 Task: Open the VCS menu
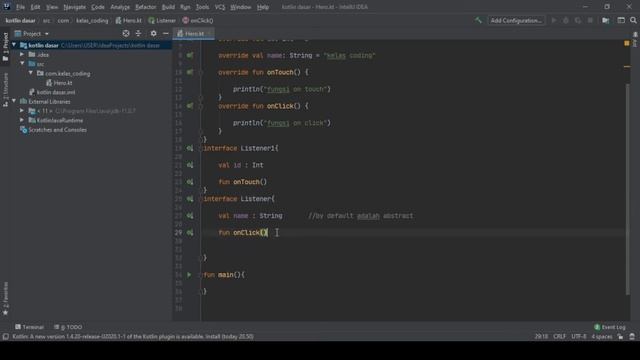(x=220, y=7)
